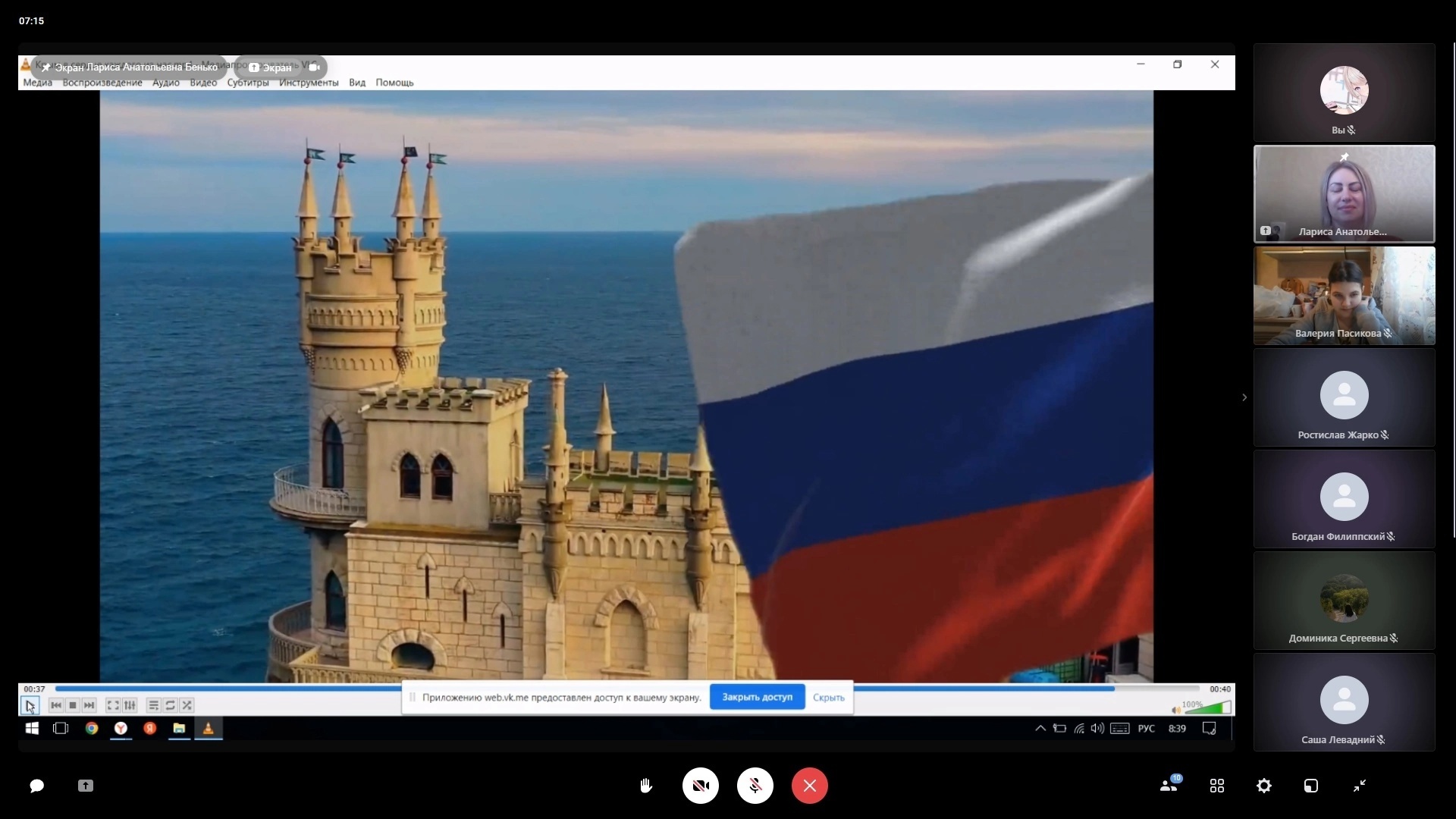The height and width of the screenshot is (819, 1456).
Task: Open the Windows notification center
Action: coord(1210,728)
